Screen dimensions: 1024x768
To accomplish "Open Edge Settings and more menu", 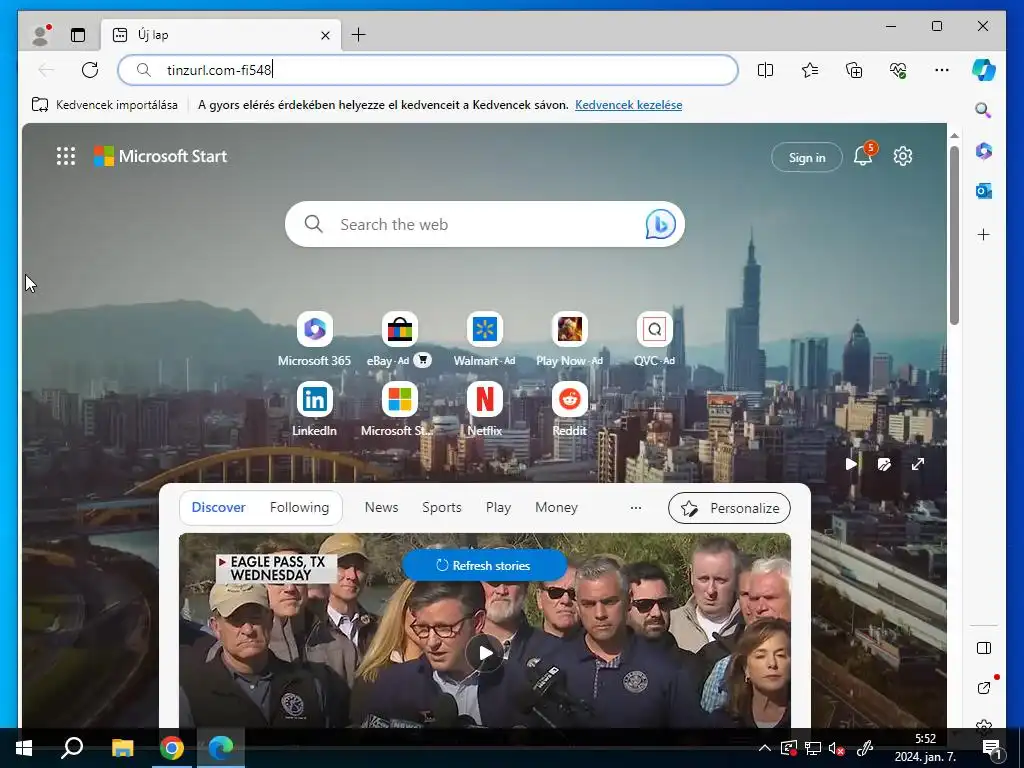I will (942, 70).
